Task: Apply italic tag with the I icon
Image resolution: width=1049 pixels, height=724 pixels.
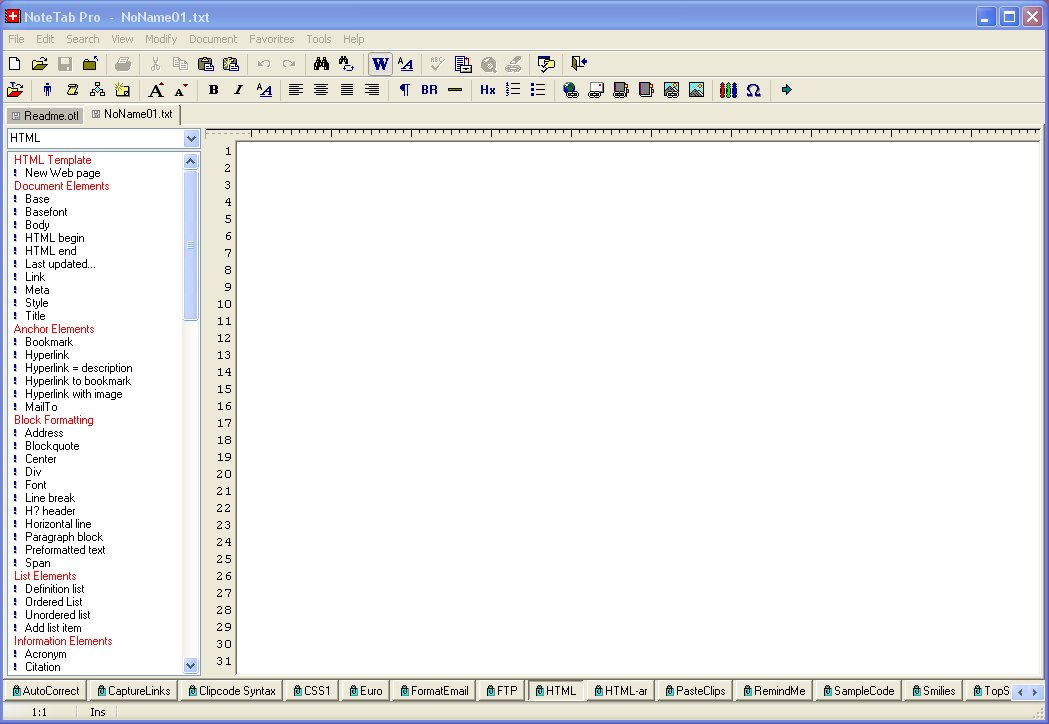Action: 238,90
